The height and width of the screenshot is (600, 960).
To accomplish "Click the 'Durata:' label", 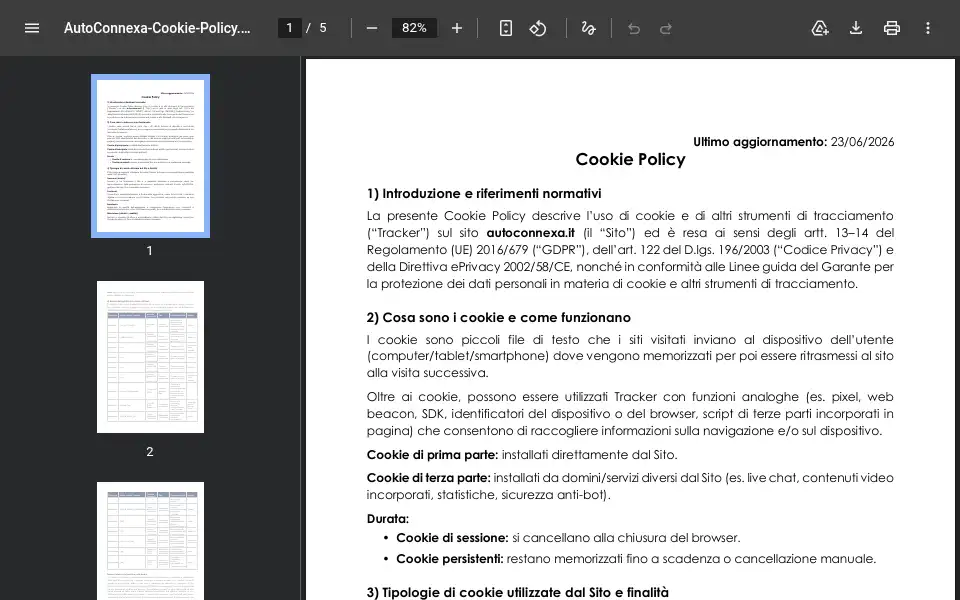I will pos(388,519).
